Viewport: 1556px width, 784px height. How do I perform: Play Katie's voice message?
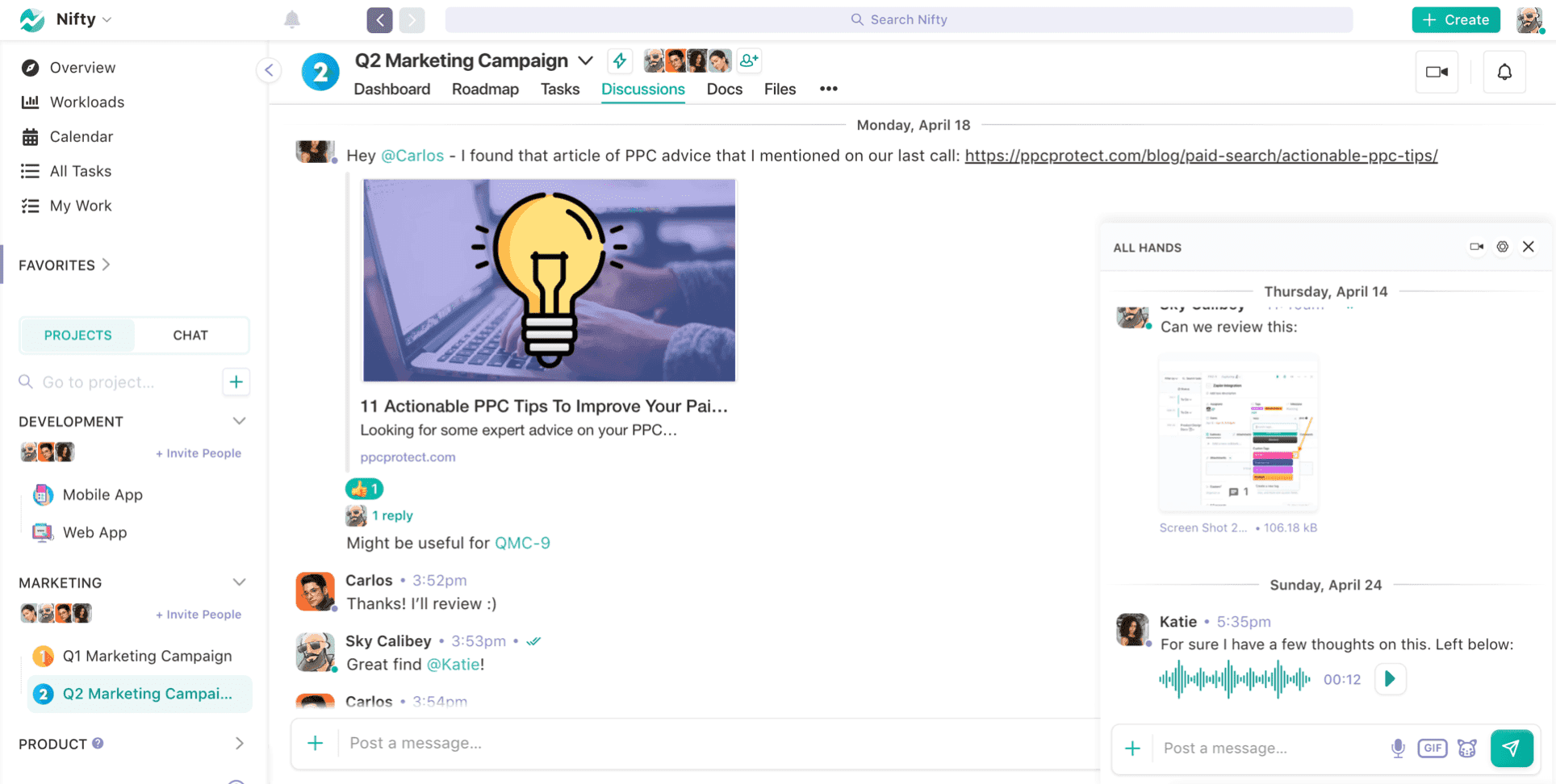point(1390,679)
